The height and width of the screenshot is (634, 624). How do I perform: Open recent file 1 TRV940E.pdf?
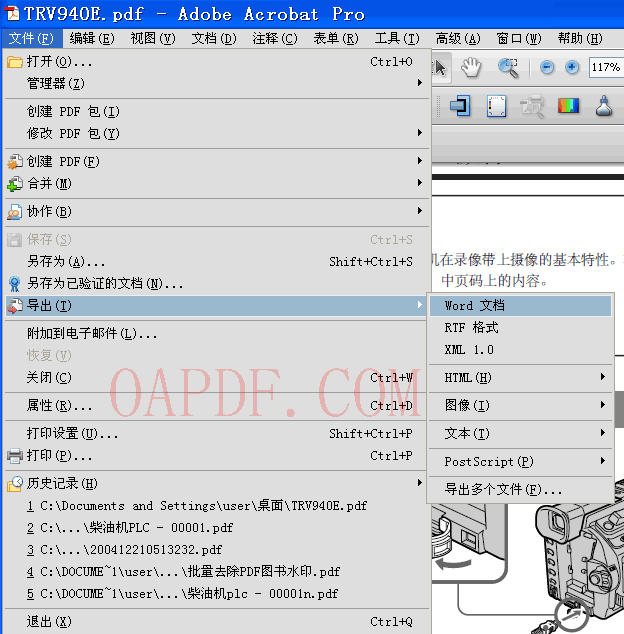coord(217,506)
